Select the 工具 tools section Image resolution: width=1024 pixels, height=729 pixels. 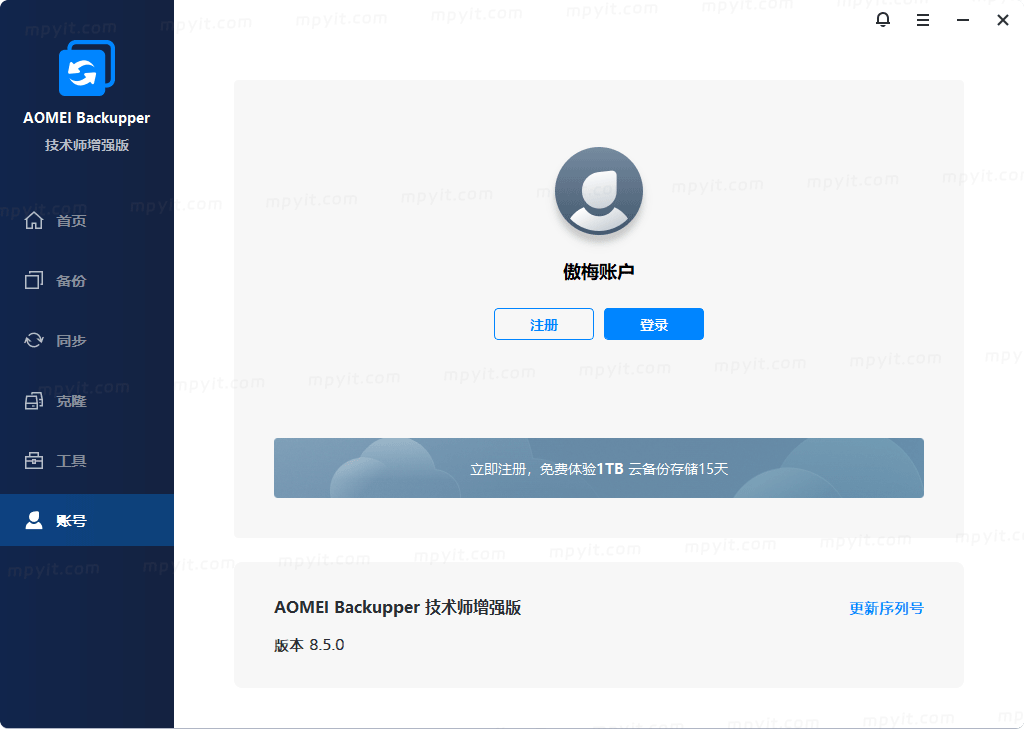tap(87, 461)
